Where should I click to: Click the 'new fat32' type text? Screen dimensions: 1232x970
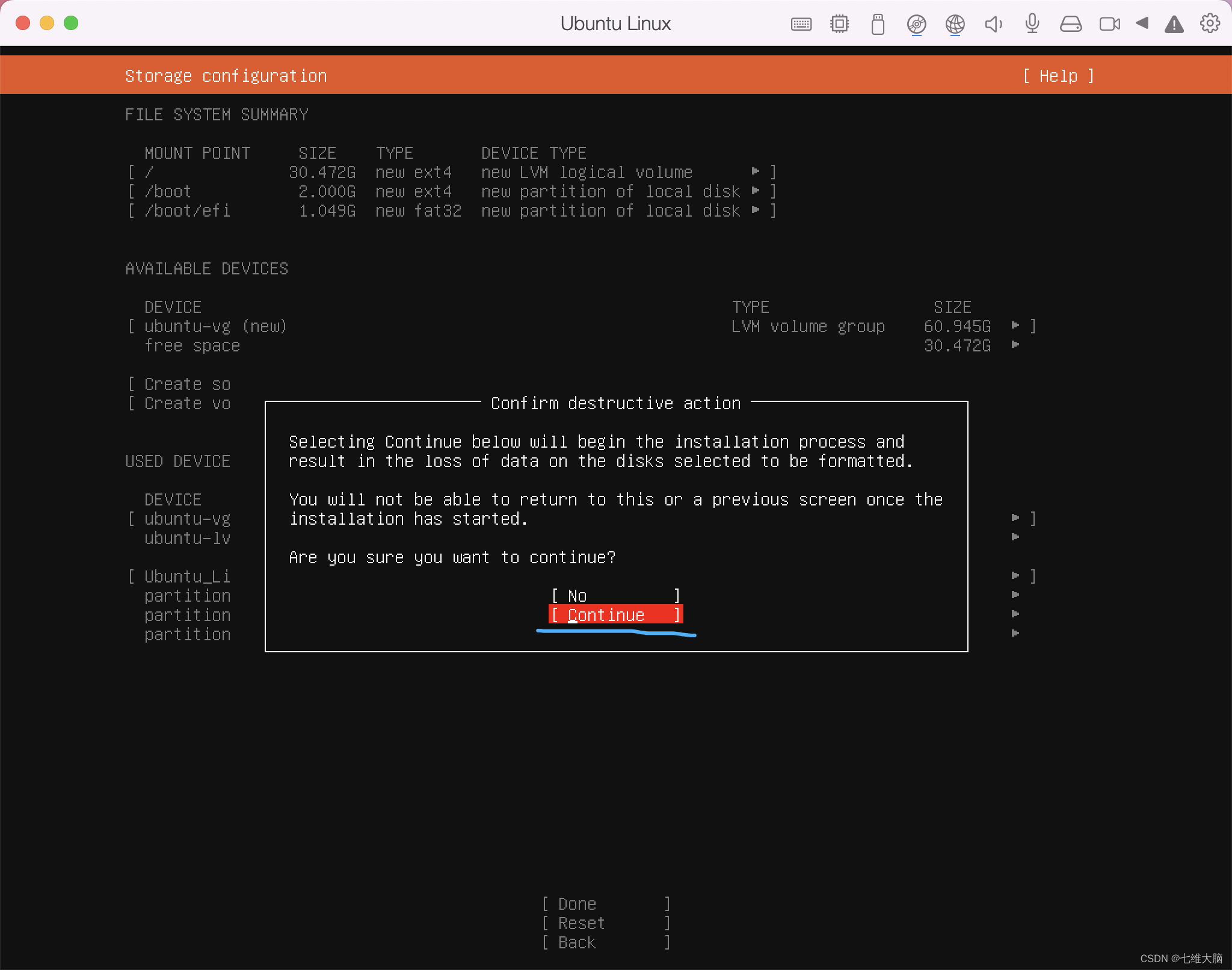[418, 211]
